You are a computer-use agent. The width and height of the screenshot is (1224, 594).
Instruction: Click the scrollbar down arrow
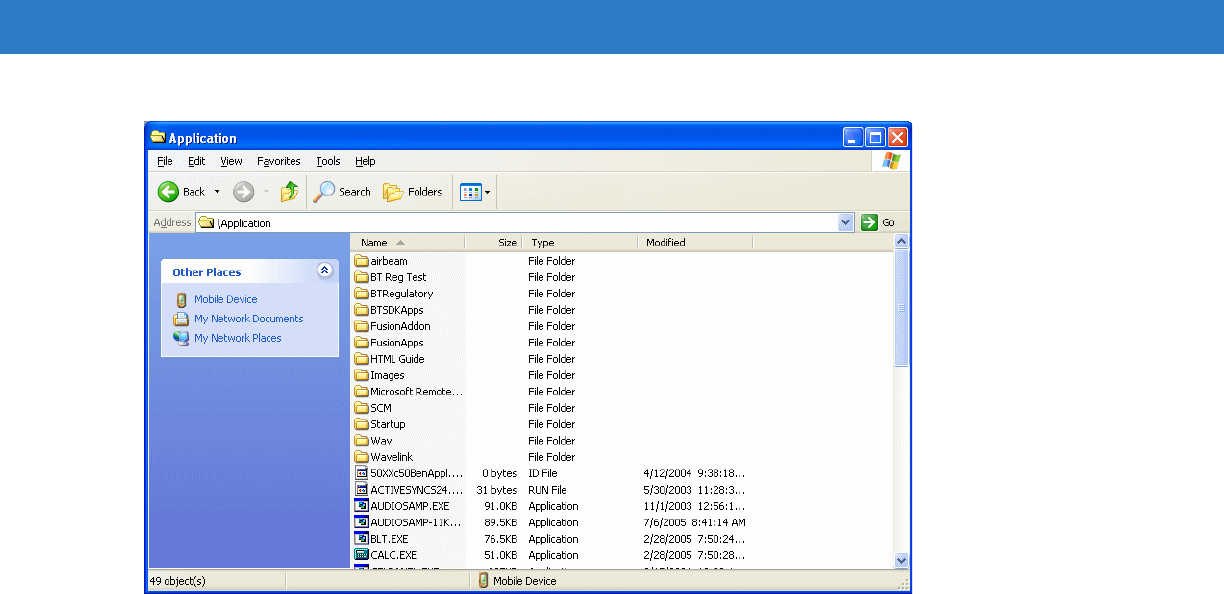[901, 561]
